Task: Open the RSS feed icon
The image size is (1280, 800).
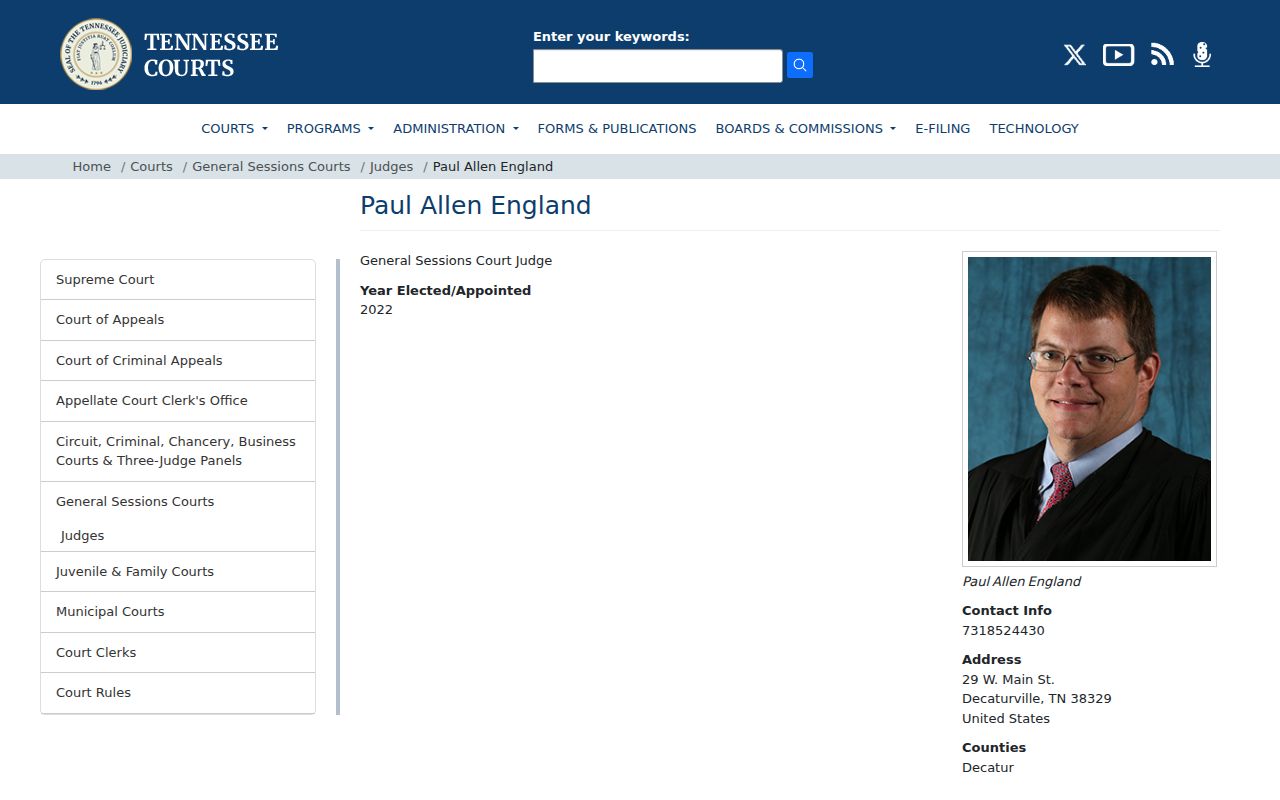Action: pos(1162,55)
